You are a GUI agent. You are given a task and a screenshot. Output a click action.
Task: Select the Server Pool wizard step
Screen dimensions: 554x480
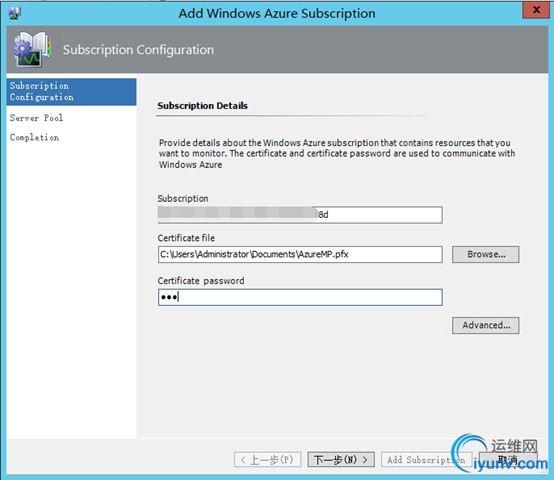[36, 118]
